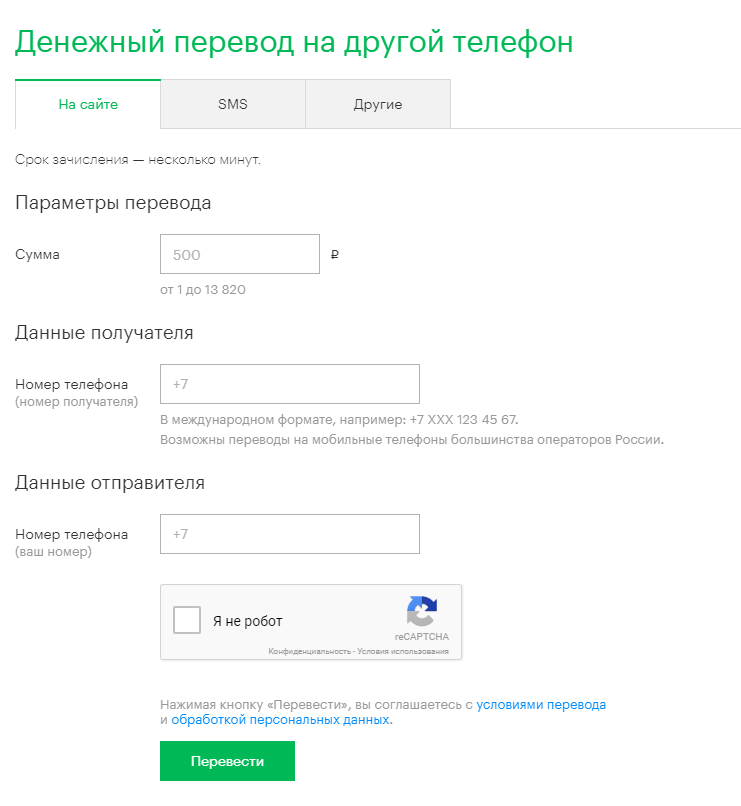Switch to the SMS tab
This screenshot has width=741, height=806.
coord(233,104)
